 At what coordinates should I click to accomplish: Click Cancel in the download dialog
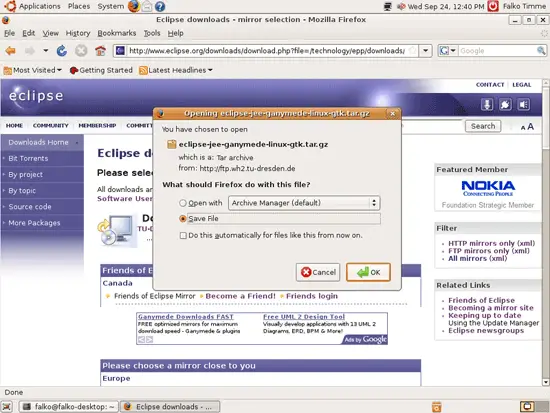pyautogui.click(x=318, y=272)
